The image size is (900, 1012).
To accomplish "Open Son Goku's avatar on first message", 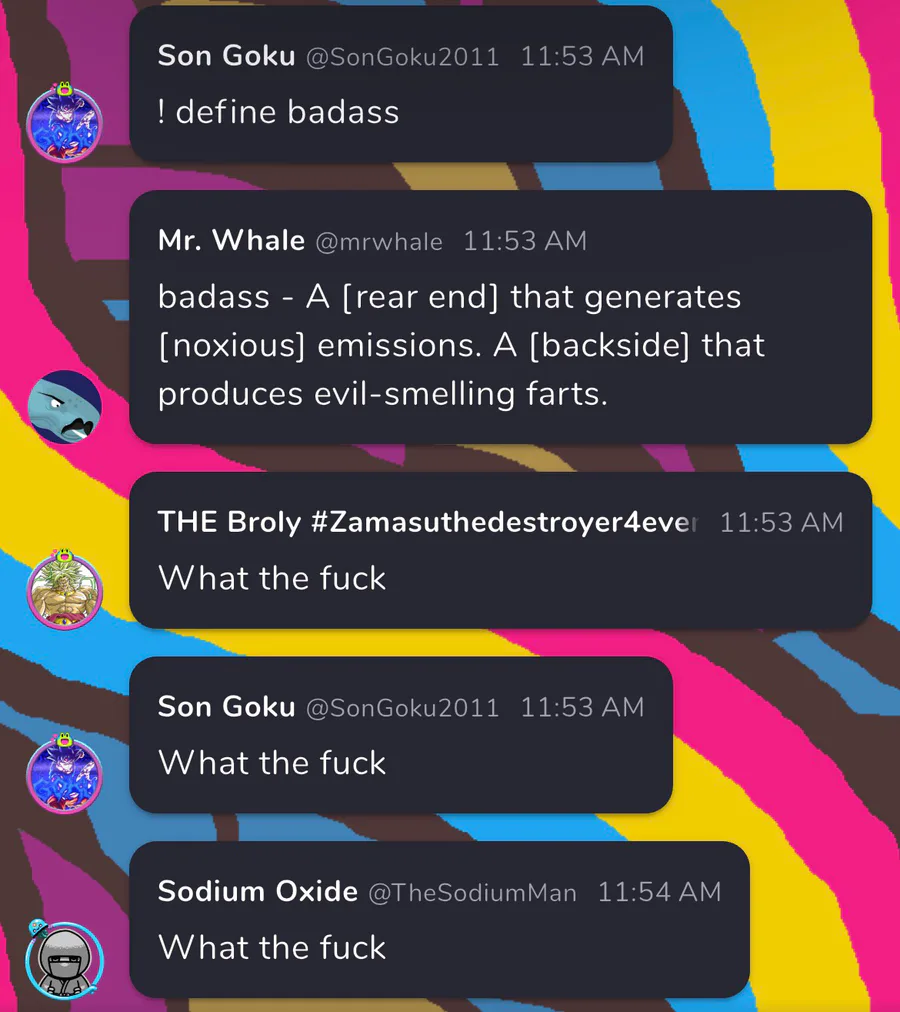I will pyautogui.click(x=64, y=125).
